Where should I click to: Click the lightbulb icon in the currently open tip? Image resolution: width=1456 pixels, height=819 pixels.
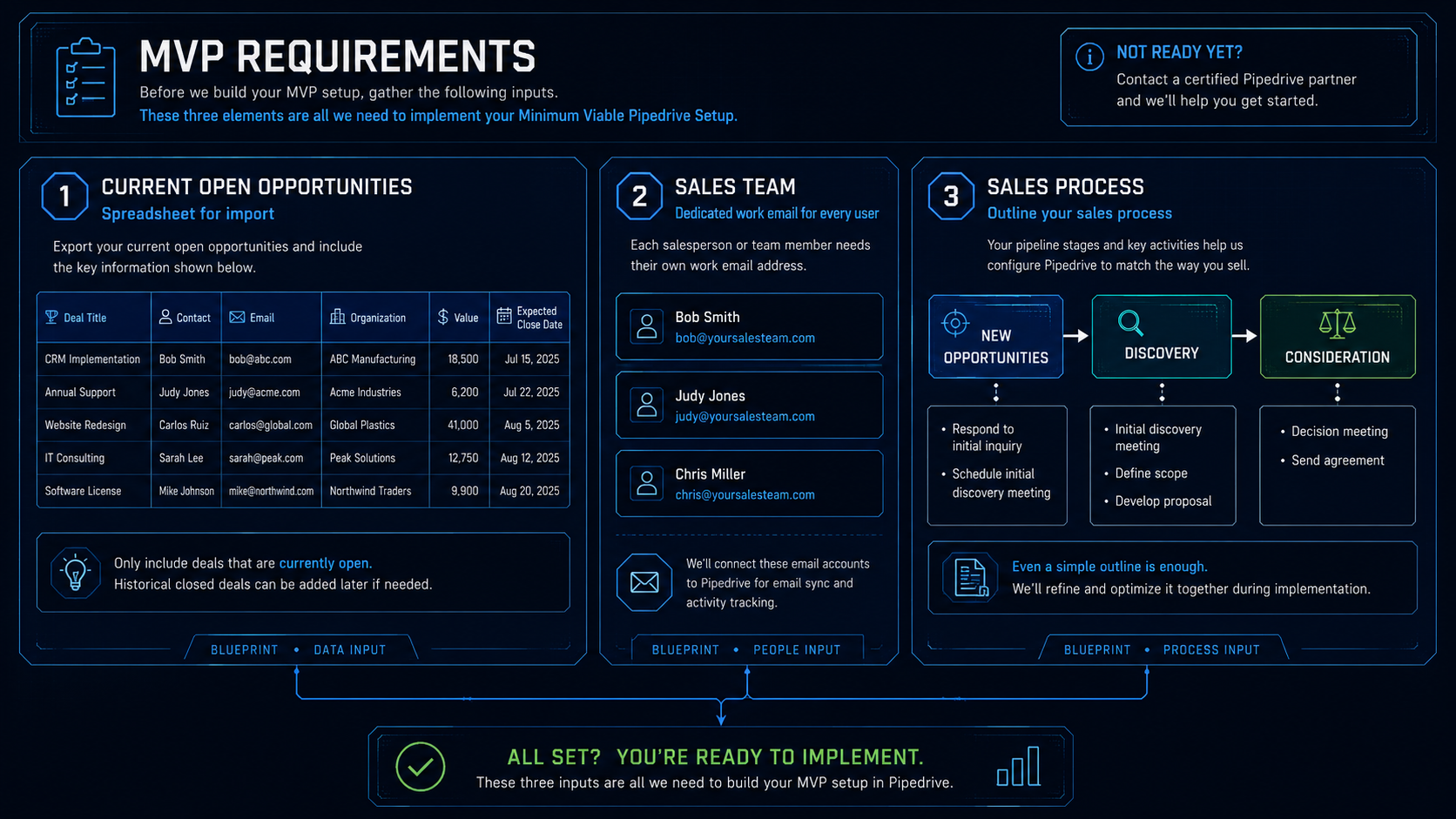point(76,573)
